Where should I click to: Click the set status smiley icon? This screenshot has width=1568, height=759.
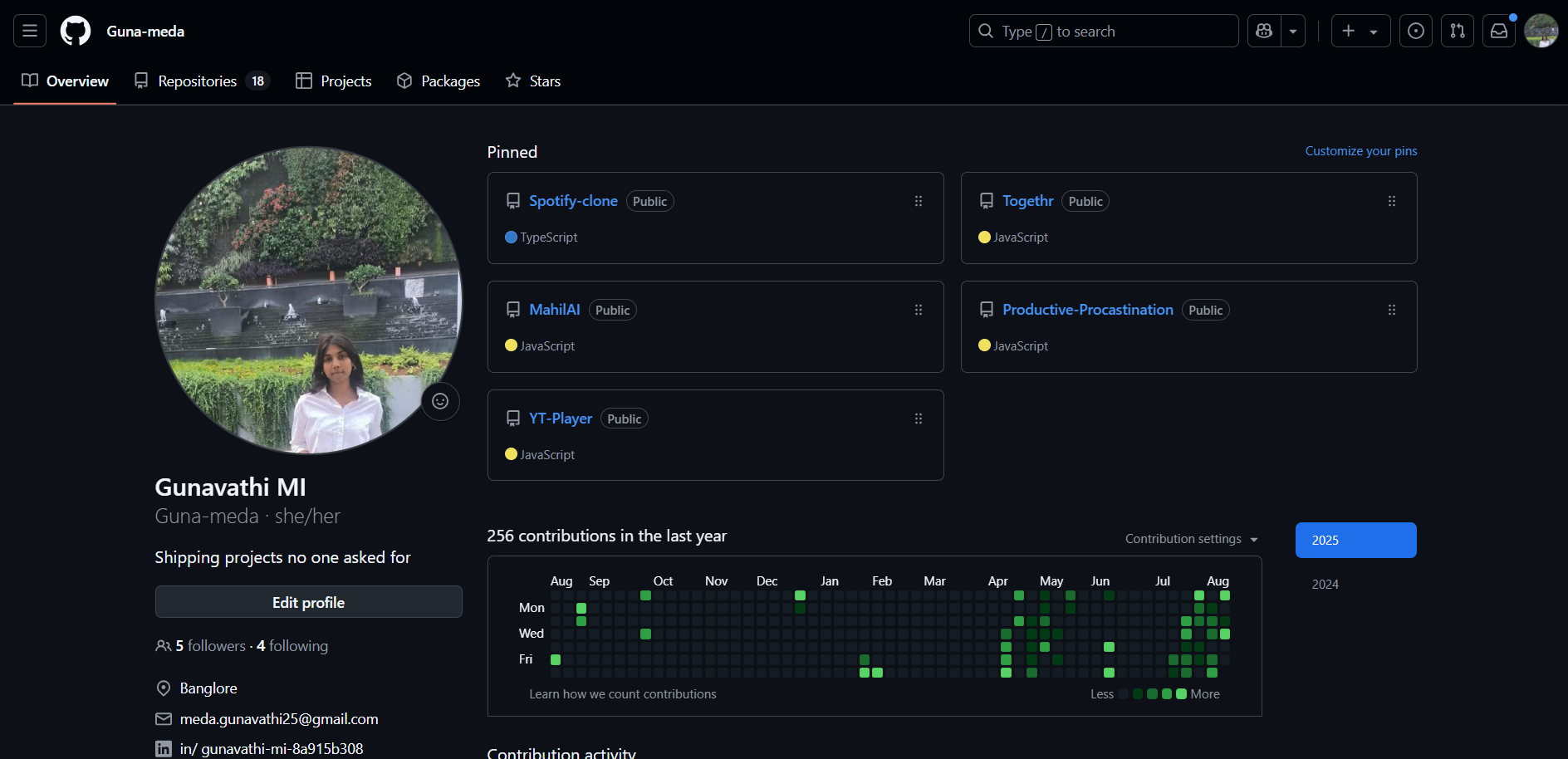(440, 401)
